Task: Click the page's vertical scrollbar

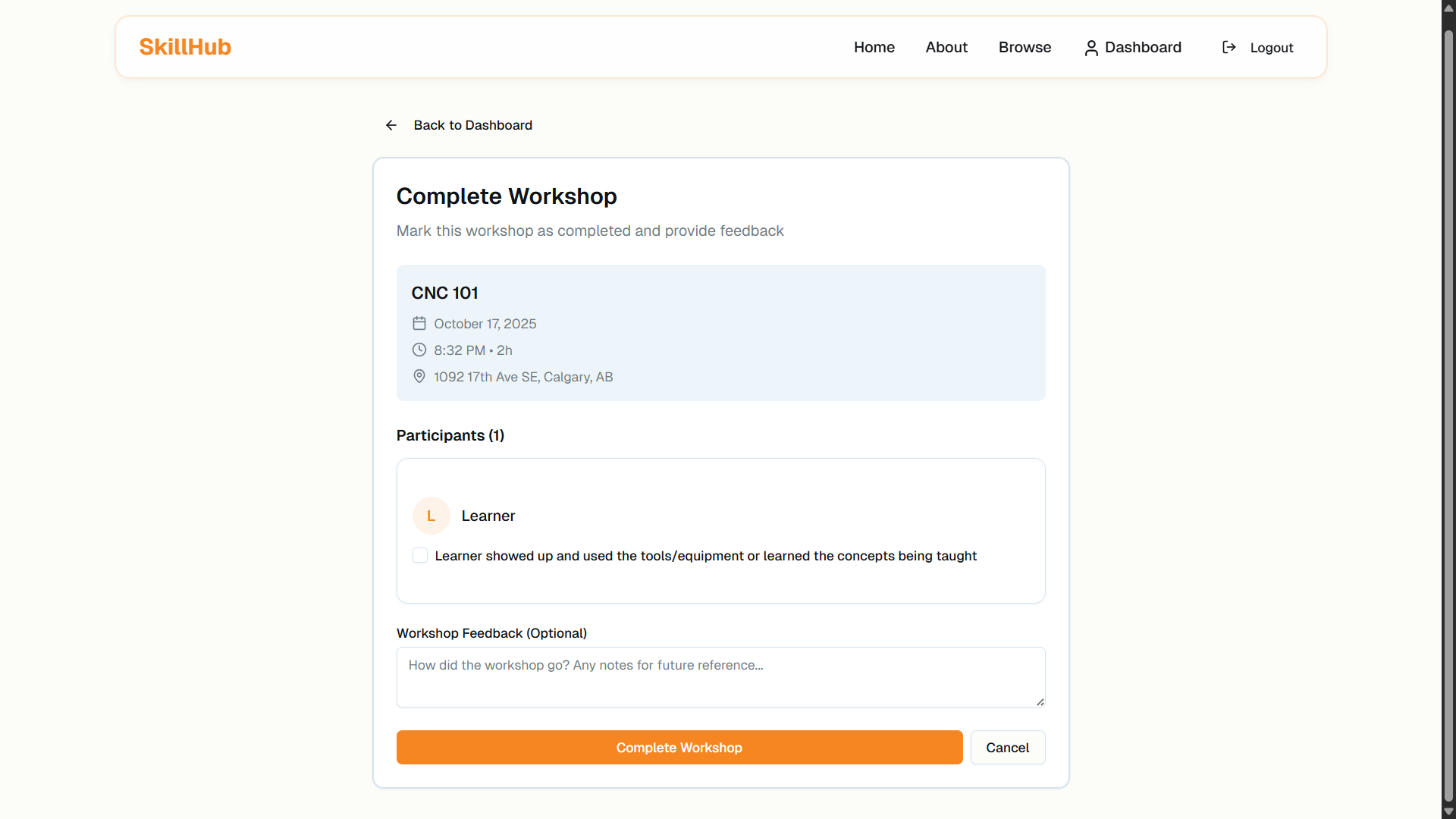Action: 1448,409
